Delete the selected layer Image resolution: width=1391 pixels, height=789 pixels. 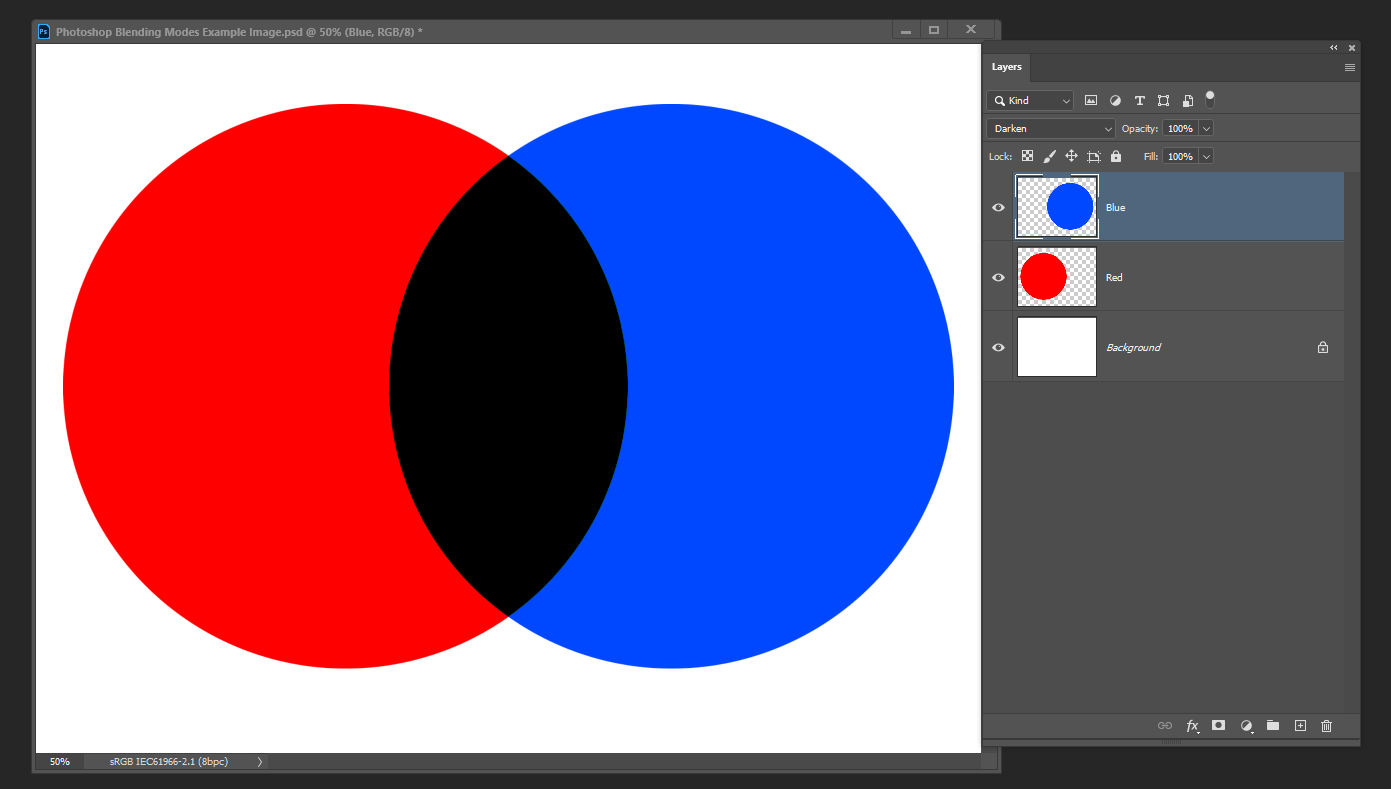(1326, 726)
